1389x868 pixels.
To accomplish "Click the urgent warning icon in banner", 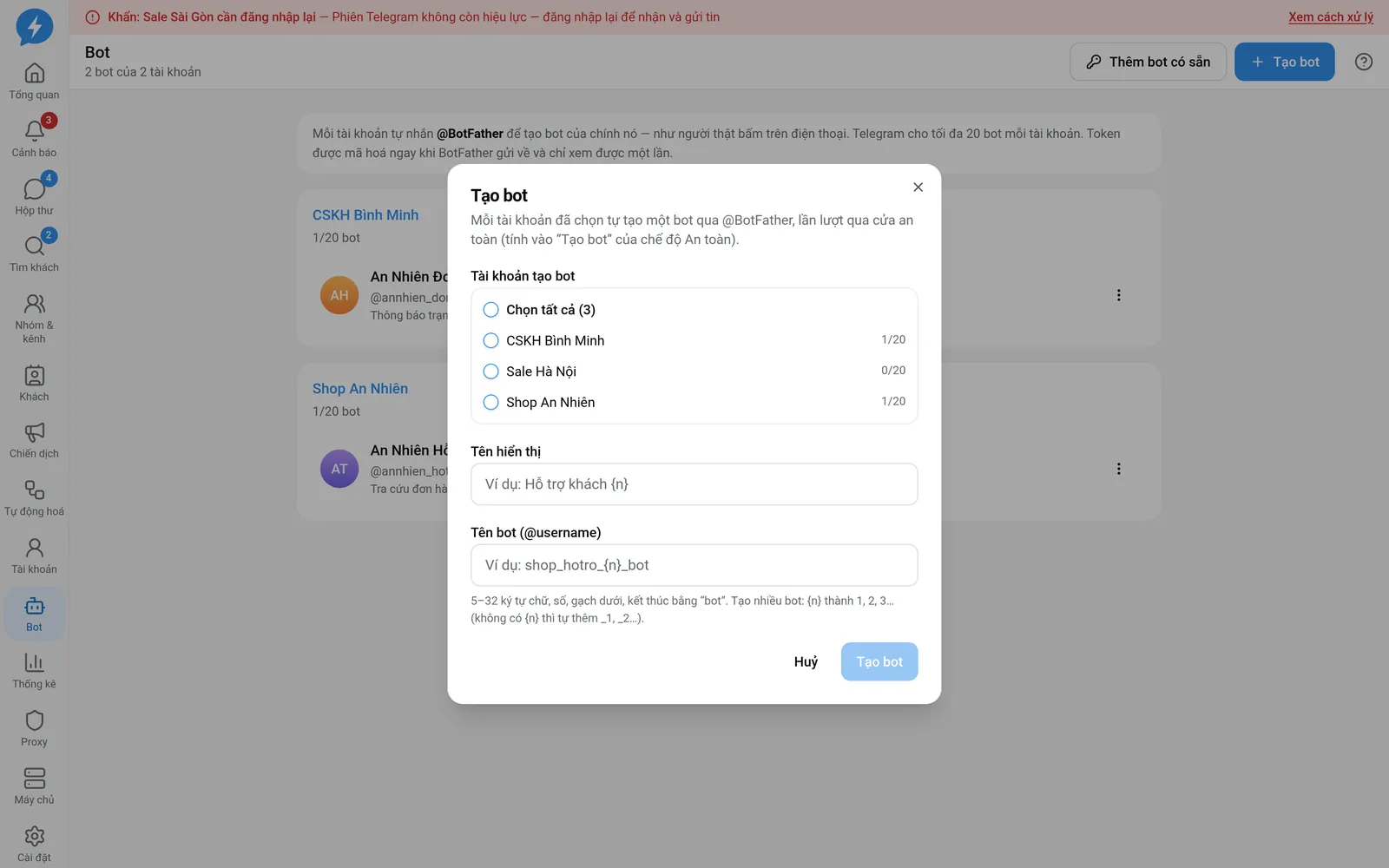I will coord(93,17).
